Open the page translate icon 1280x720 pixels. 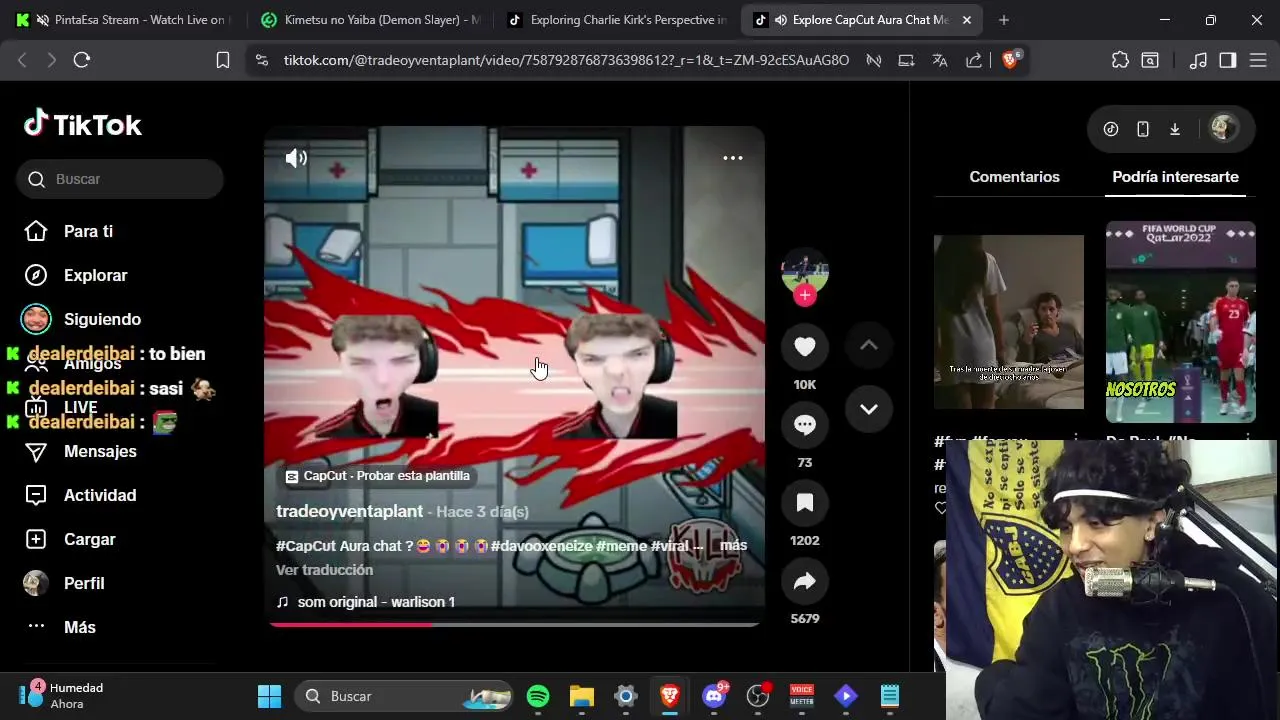coord(940,60)
